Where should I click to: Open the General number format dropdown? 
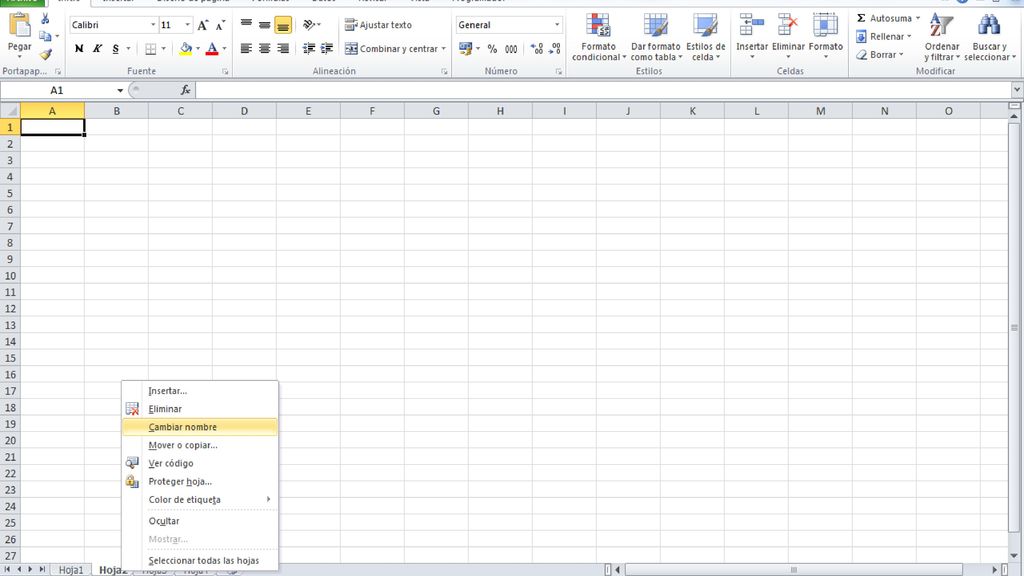click(x=557, y=25)
